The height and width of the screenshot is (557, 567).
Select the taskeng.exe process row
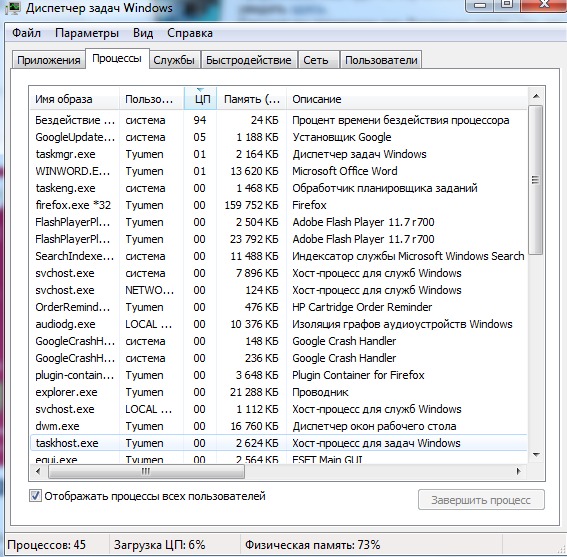pos(278,188)
